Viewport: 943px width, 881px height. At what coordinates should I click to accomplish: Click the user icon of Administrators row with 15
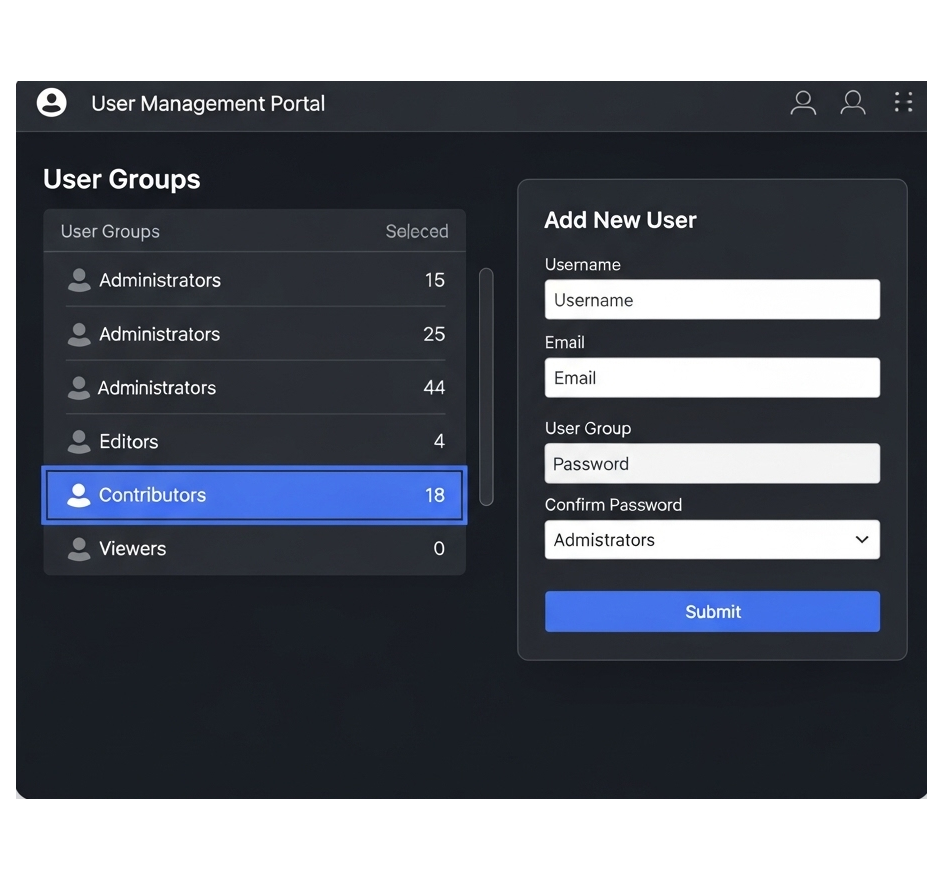coord(79,280)
